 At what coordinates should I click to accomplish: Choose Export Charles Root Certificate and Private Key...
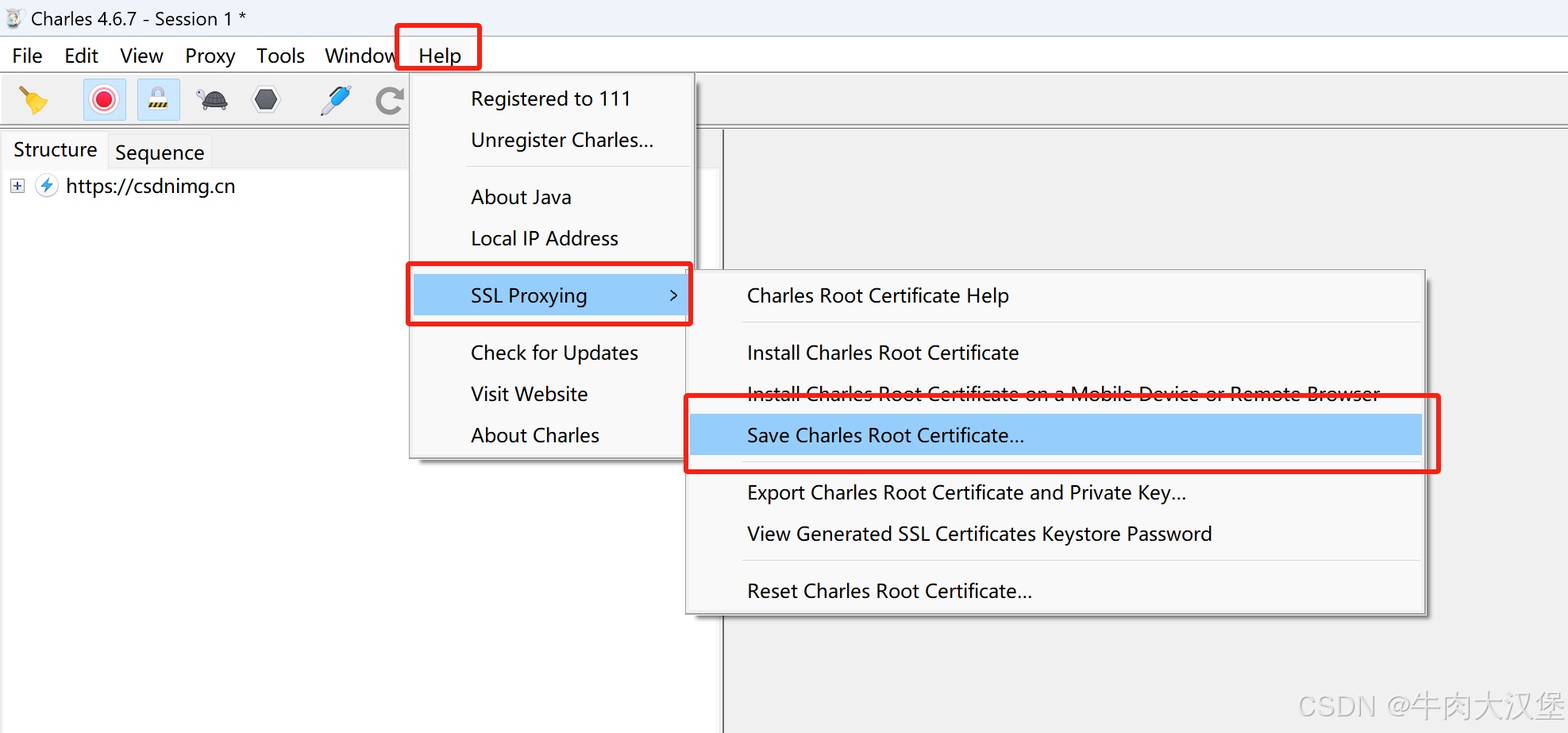[1056, 492]
